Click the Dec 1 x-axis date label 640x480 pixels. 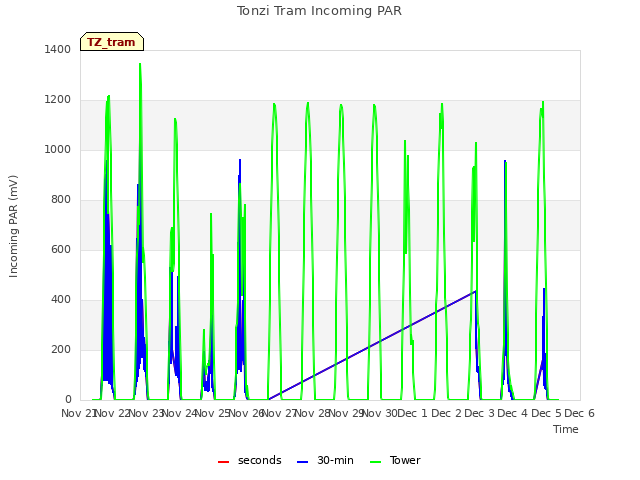pos(412,413)
